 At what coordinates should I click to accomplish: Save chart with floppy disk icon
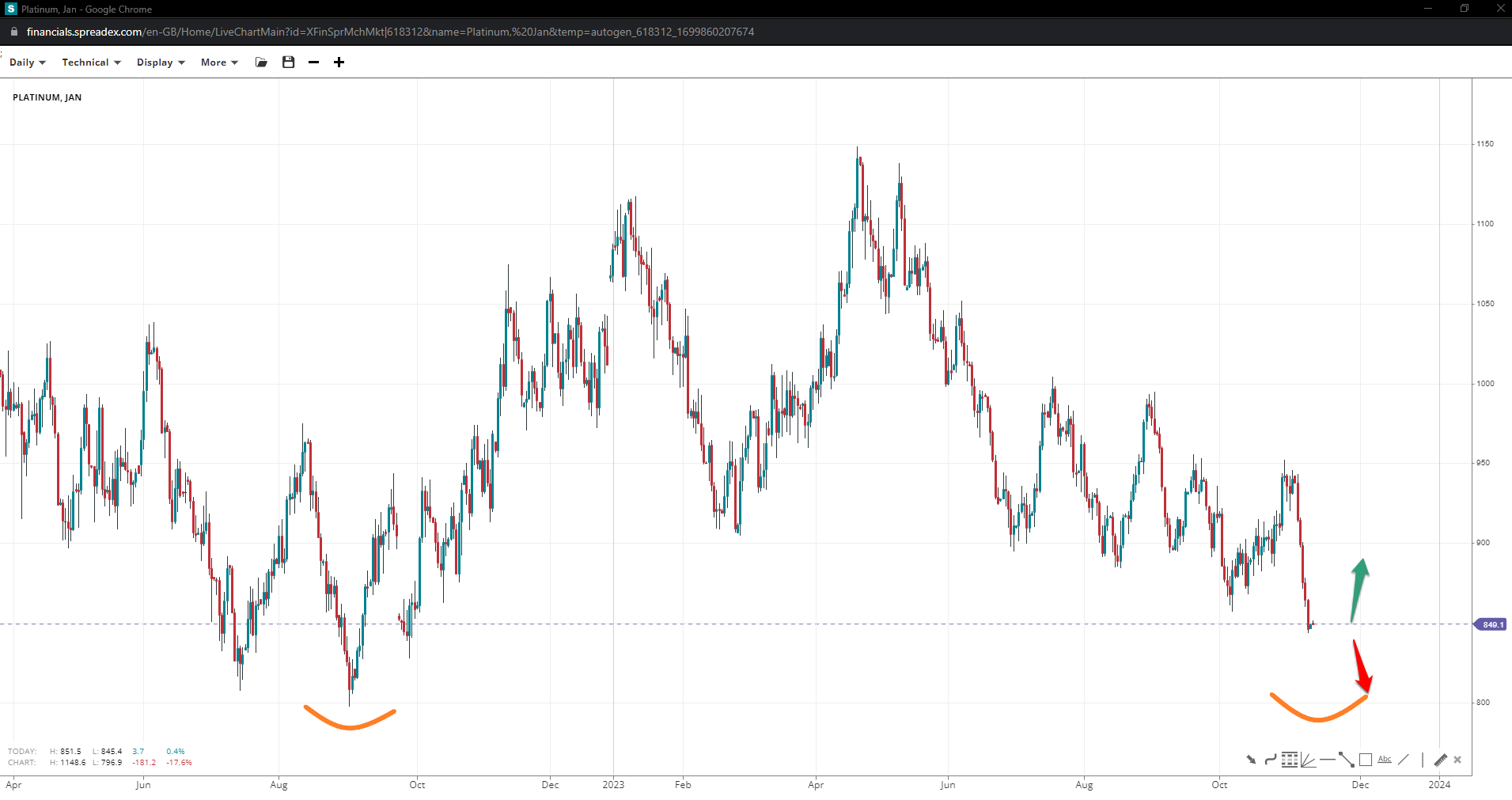(288, 63)
